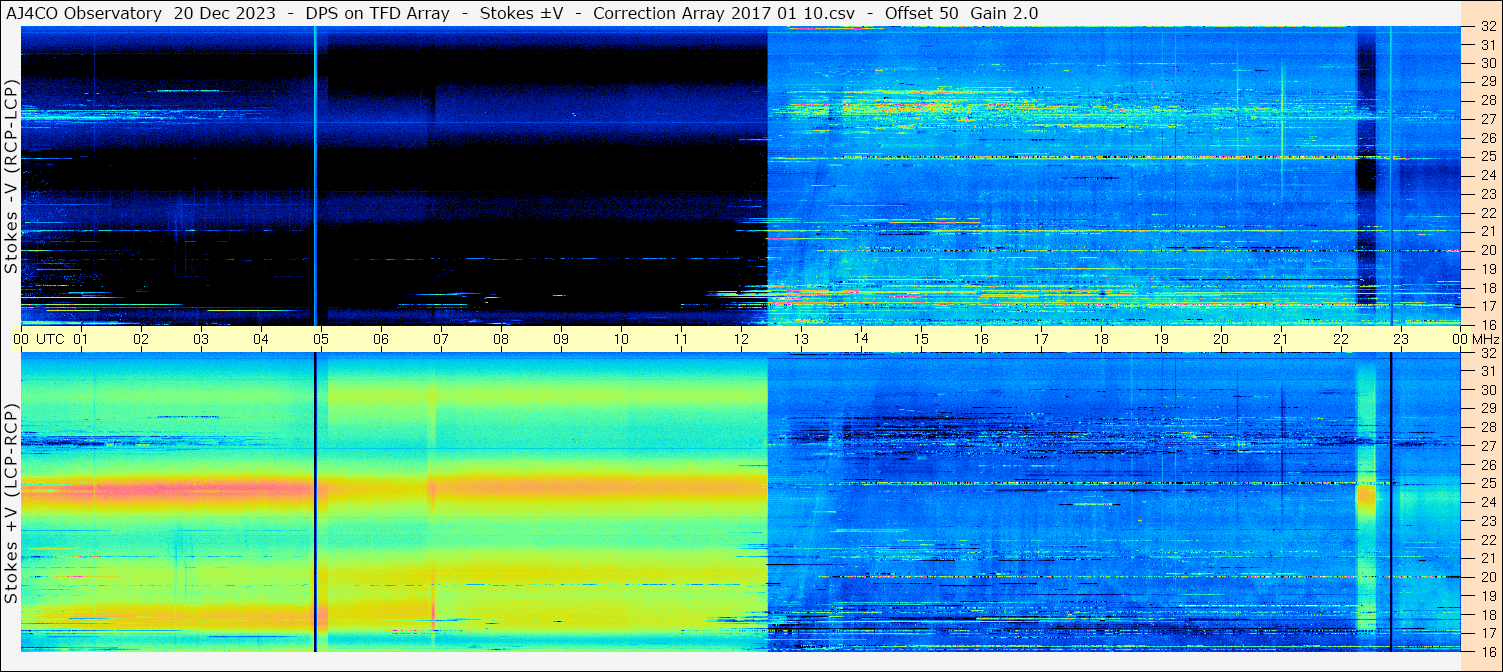Select 'Correction Array 2017 01 10.csv' filename text
This screenshot has height=672, width=1503.
[x=725, y=13]
